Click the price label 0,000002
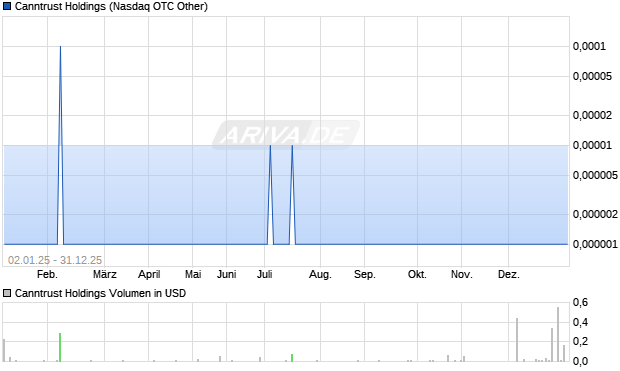Viewport: 620px width, 371px height. click(x=595, y=214)
